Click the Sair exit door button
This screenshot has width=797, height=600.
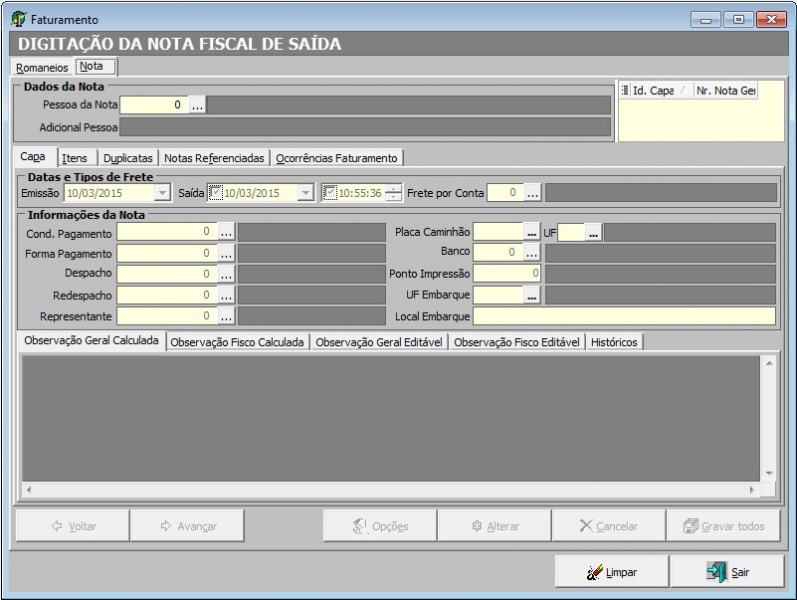coord(727,572)
